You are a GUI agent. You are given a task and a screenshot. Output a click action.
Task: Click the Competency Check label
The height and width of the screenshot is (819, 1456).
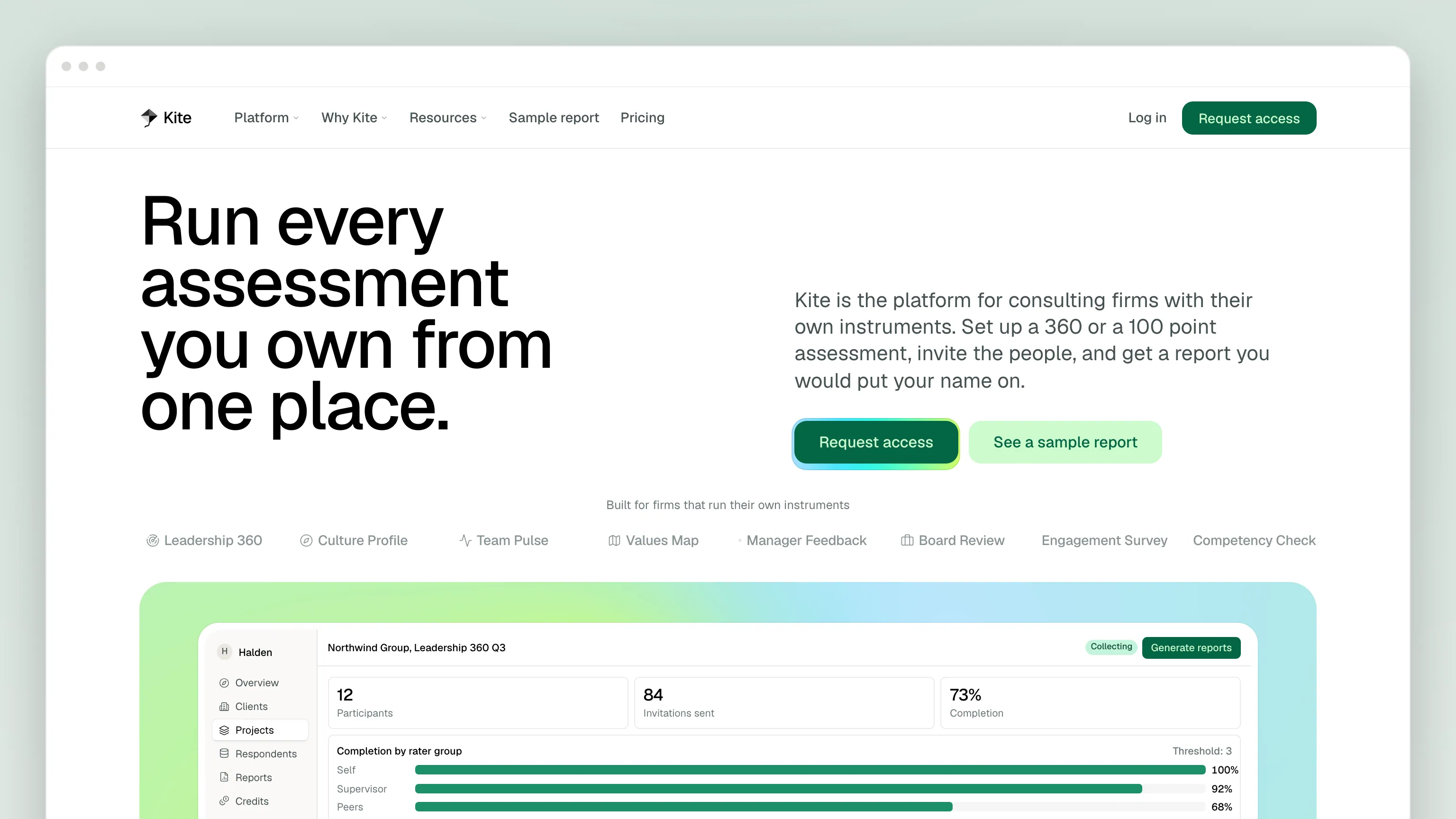(x=1254, y=540)
